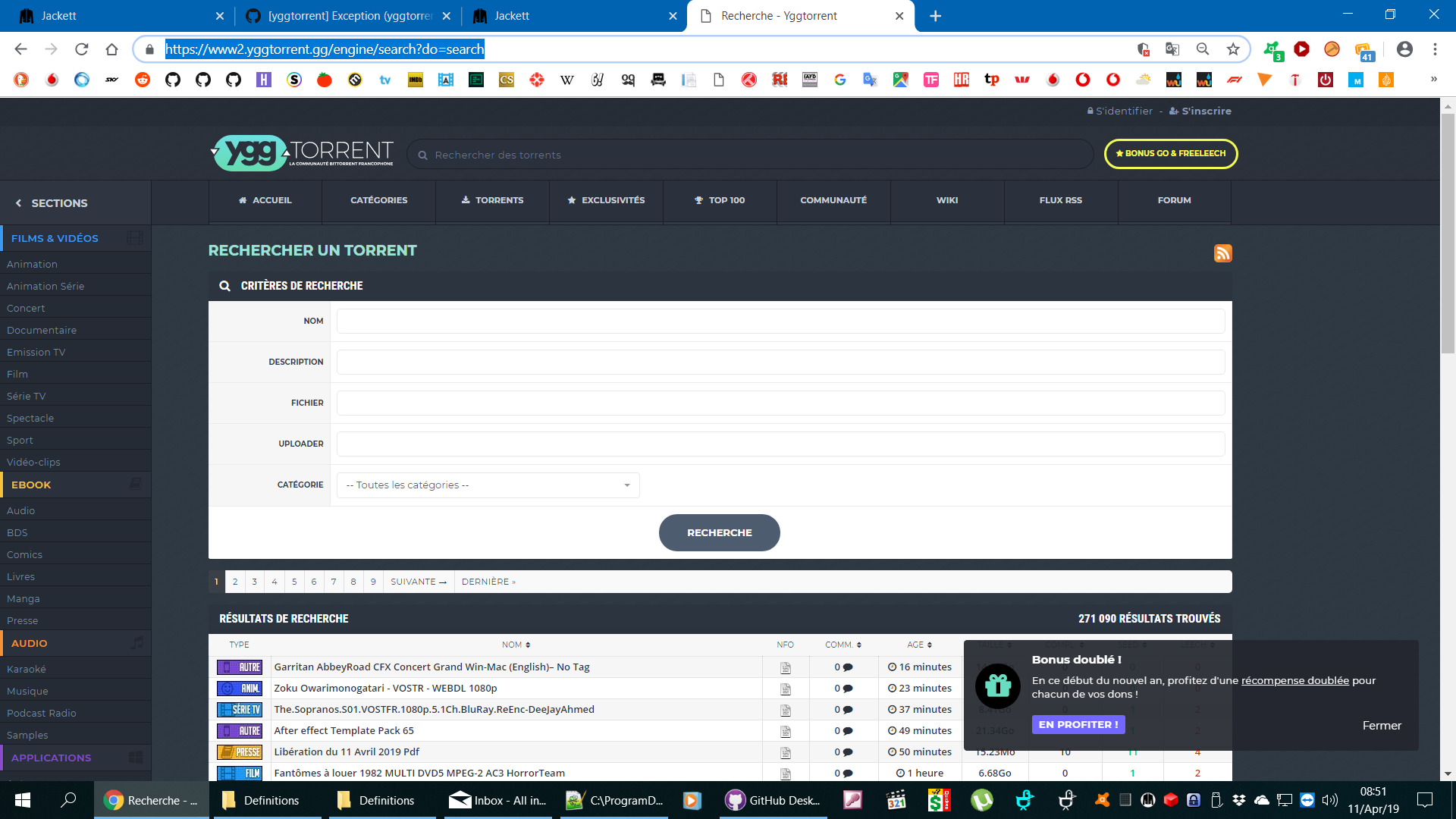
Task: Click the AUDIO headphone icon in sidebar
Action: (x=136, y=643)
